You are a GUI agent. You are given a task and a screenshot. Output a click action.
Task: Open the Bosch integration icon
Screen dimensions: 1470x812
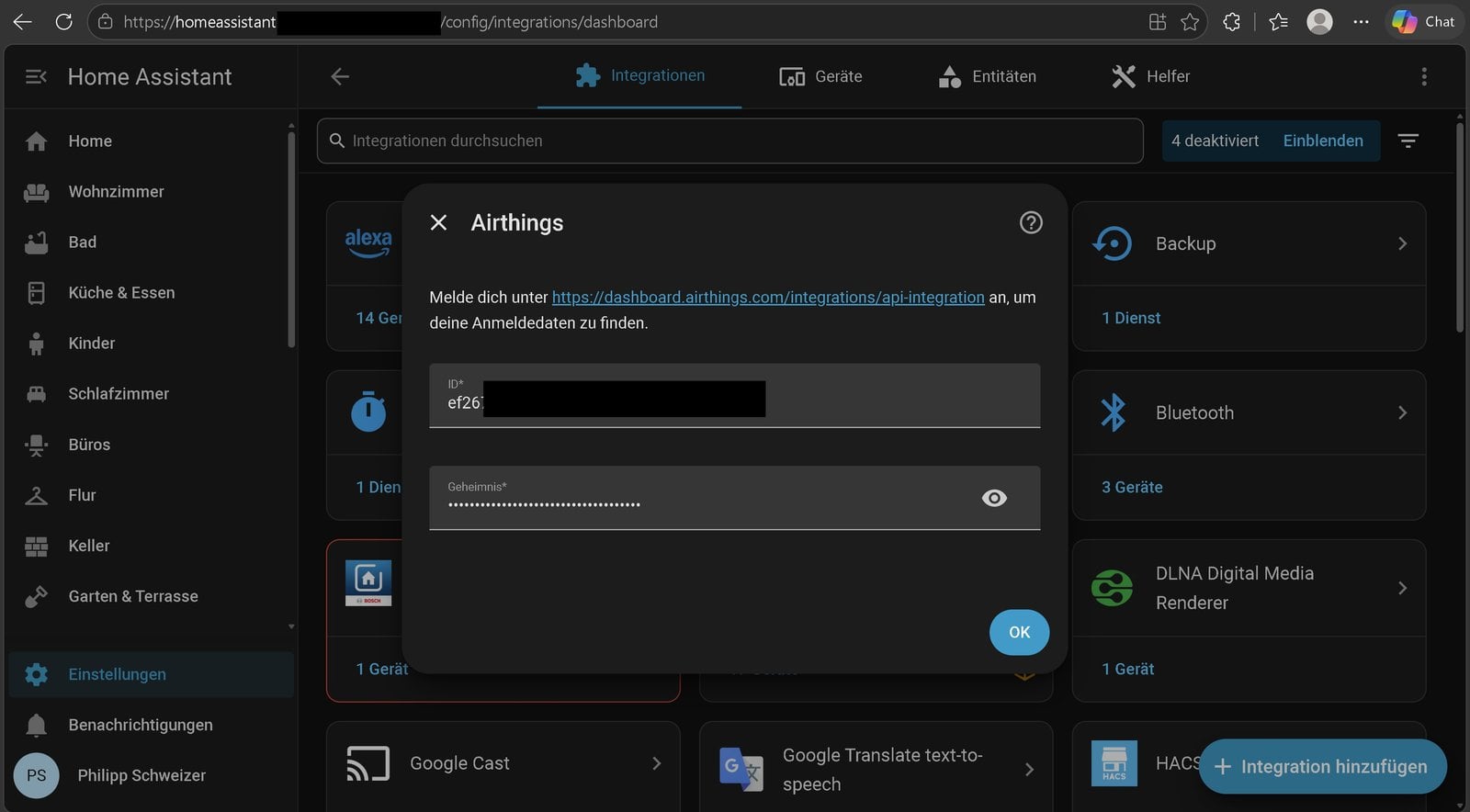tap(368, 582)
